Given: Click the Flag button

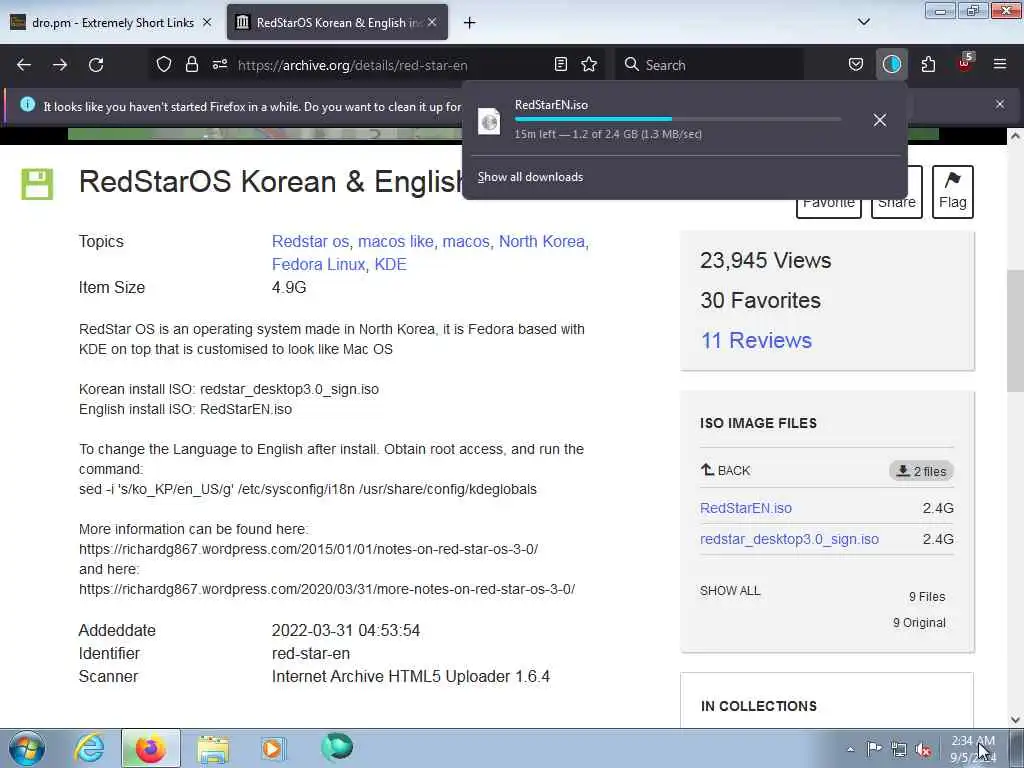Looking at the screenshot, I should pos(953,192).
